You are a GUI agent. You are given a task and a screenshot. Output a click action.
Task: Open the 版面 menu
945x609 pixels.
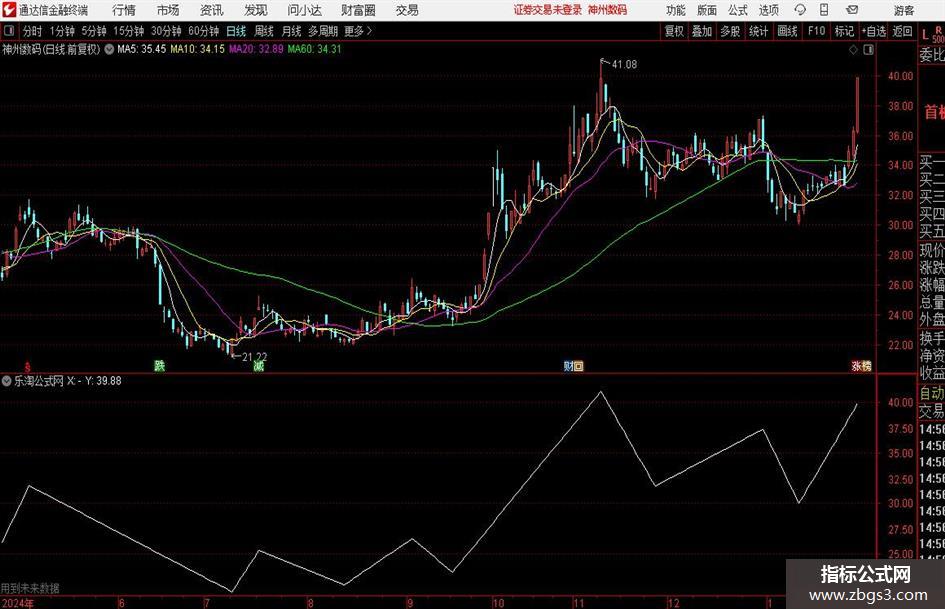tap(706, 10)
